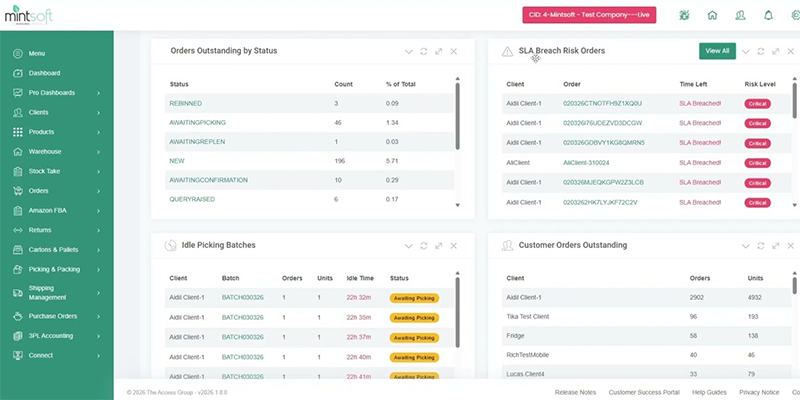Screen dimensions: 800x400
Task: Open the notifications bell icon
Action: point(768,15)
